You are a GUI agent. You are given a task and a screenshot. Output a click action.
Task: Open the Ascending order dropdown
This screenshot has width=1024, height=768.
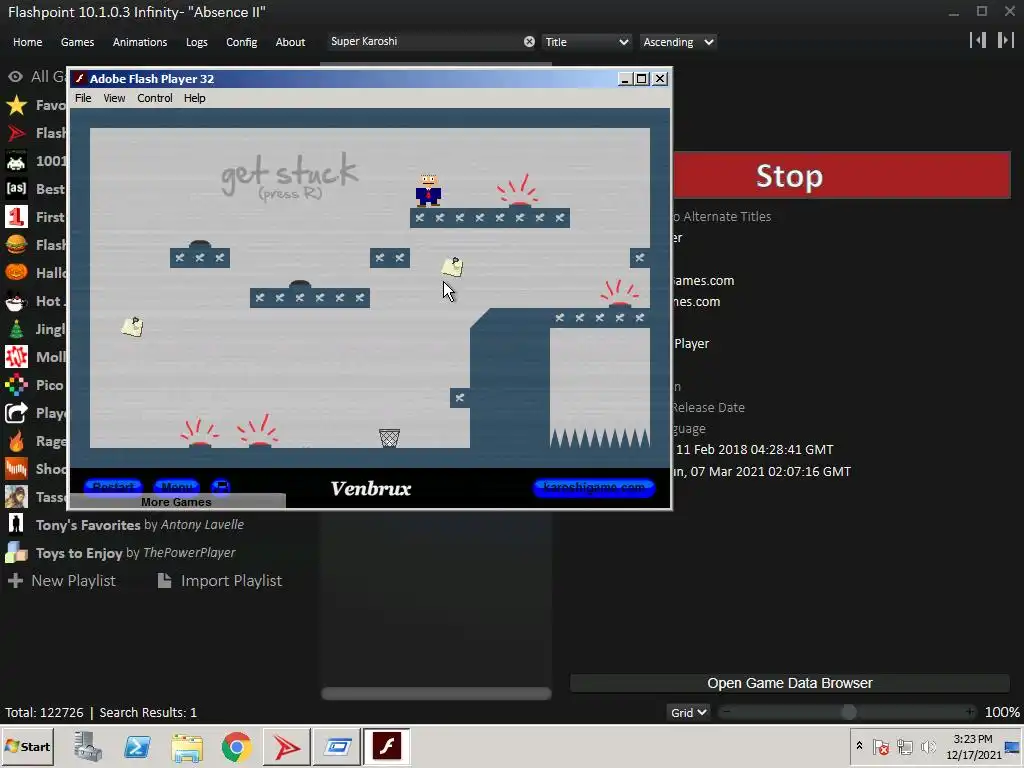click(678, 42)
